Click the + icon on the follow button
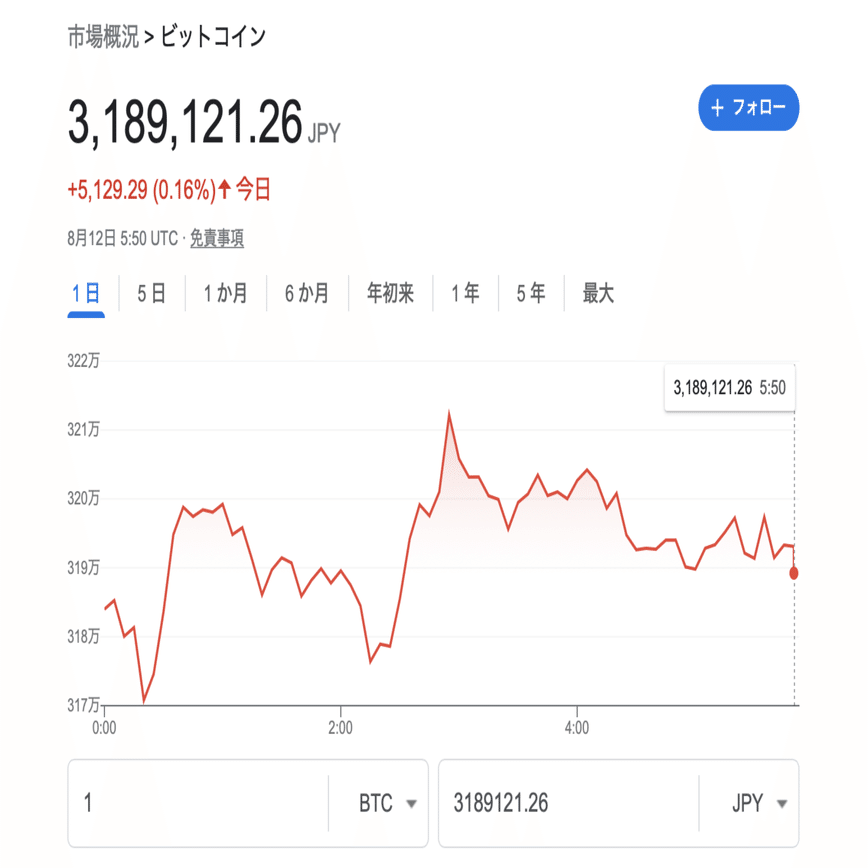 [x=716, y=108]
